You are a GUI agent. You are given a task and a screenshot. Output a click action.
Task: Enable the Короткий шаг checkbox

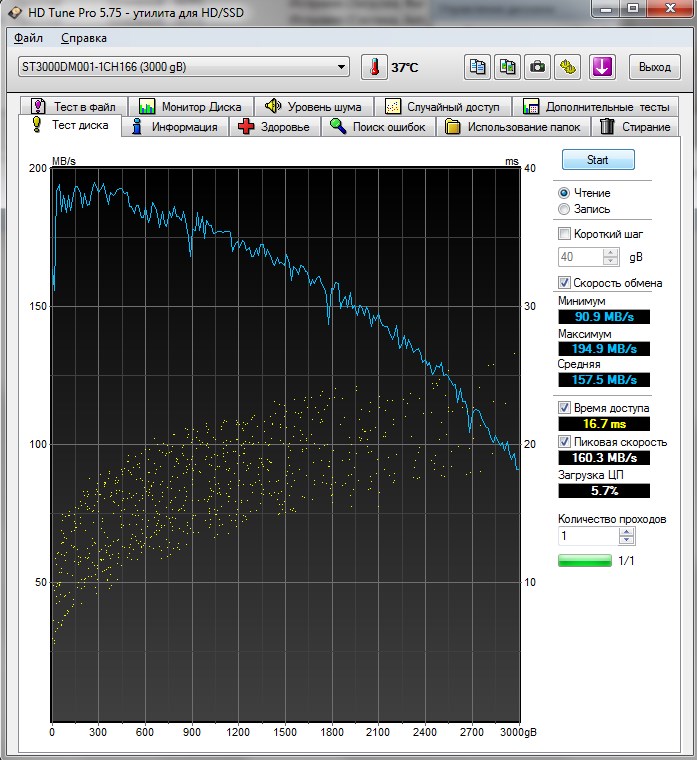tap(565, 234)
